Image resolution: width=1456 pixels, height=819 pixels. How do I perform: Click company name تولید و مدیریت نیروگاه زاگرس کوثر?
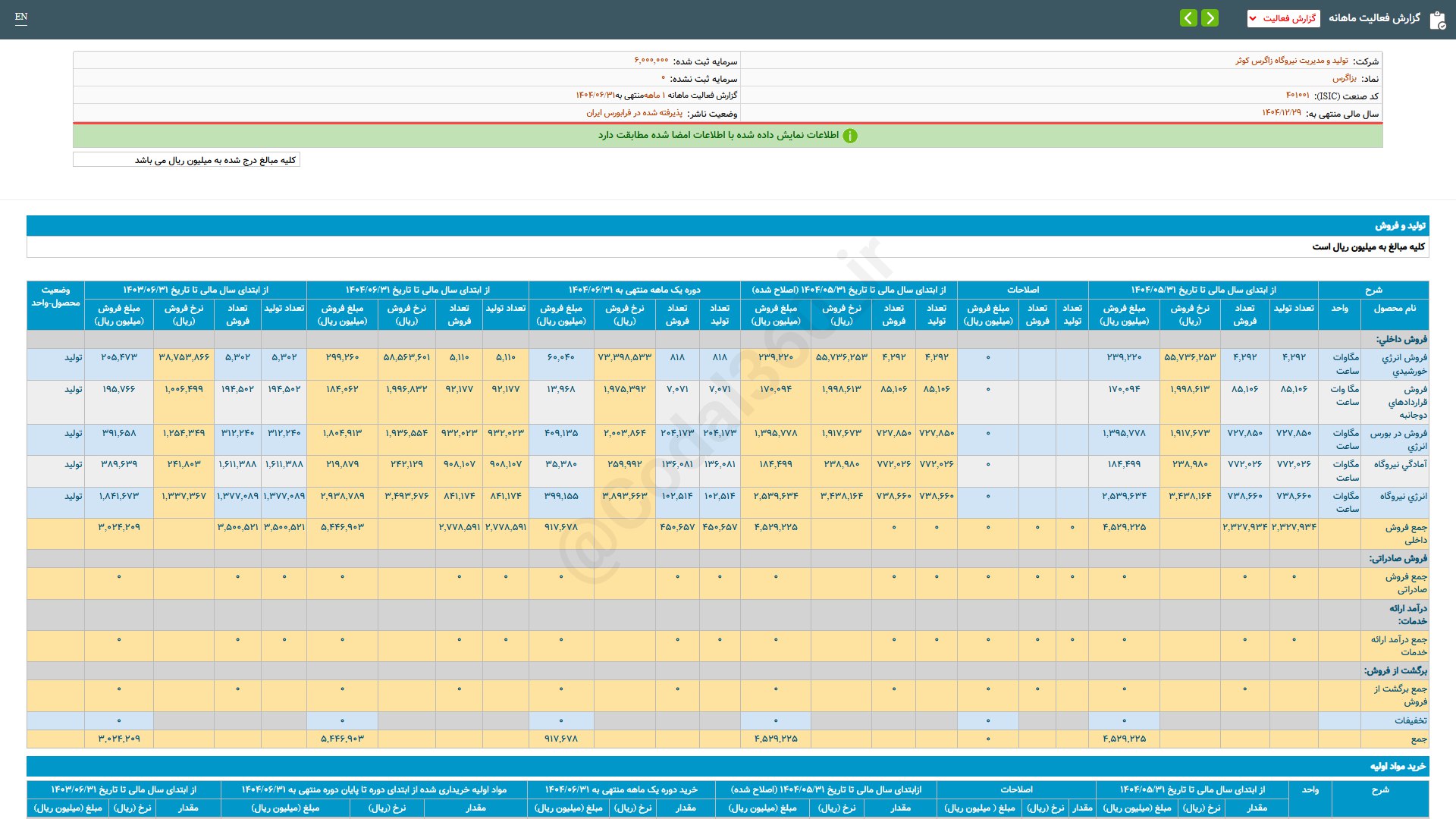click(x=1291, y=61)
